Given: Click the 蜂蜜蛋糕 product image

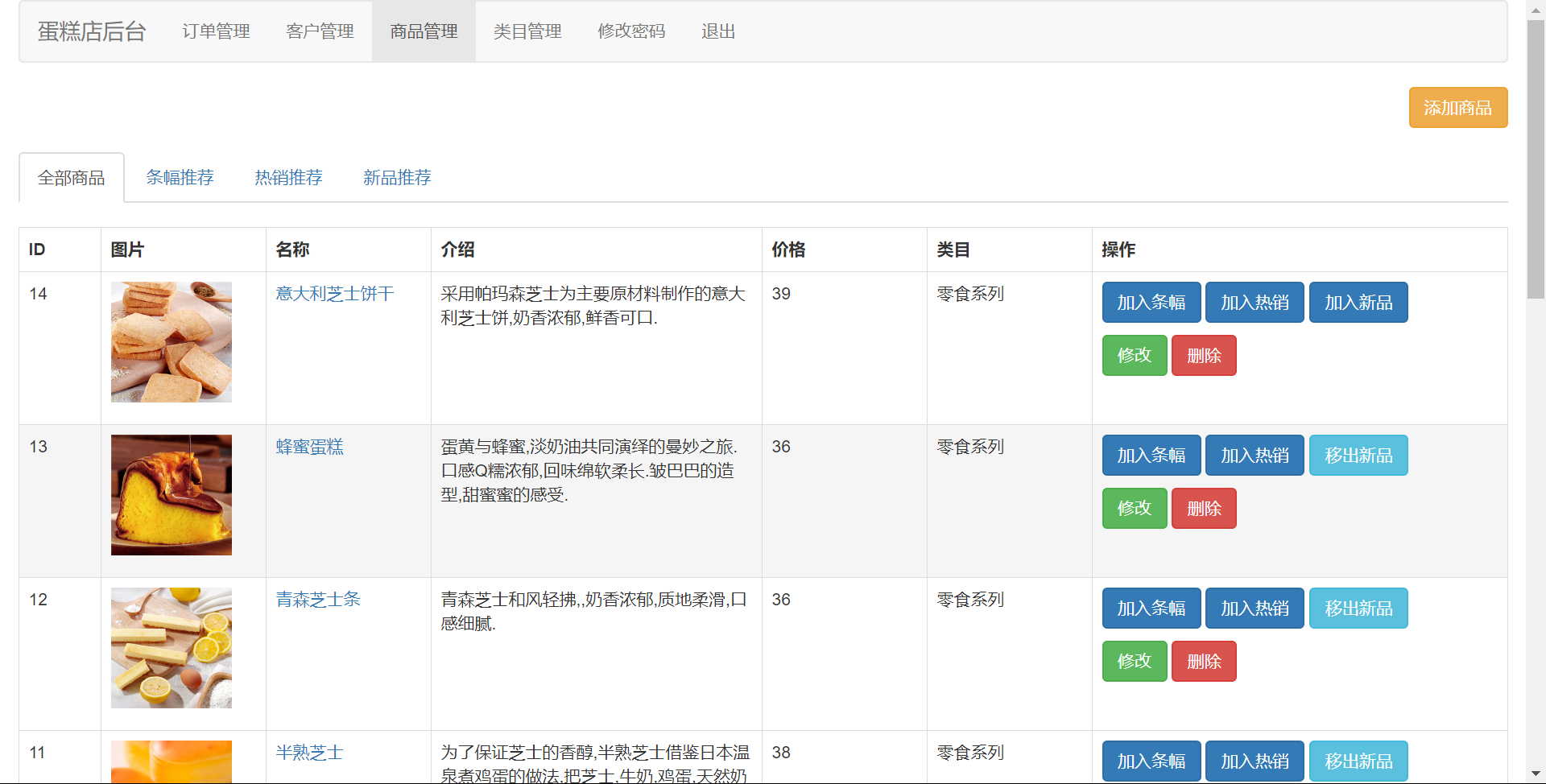Looking at the screenshot, I should pyautogui.click(x=172, y=495).
